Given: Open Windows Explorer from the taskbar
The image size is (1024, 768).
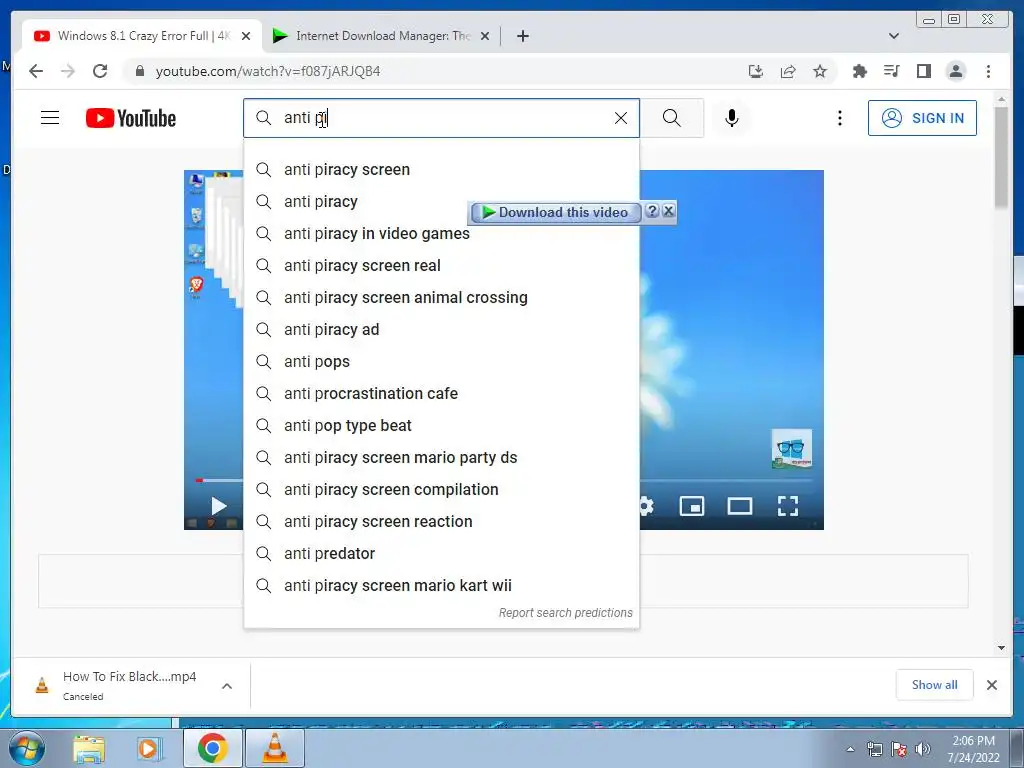Looking at the screenshot, I should [89, 749].
